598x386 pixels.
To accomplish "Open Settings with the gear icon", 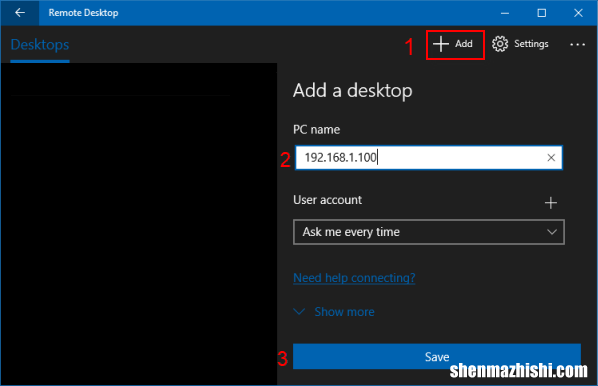I will click(520, 44).
